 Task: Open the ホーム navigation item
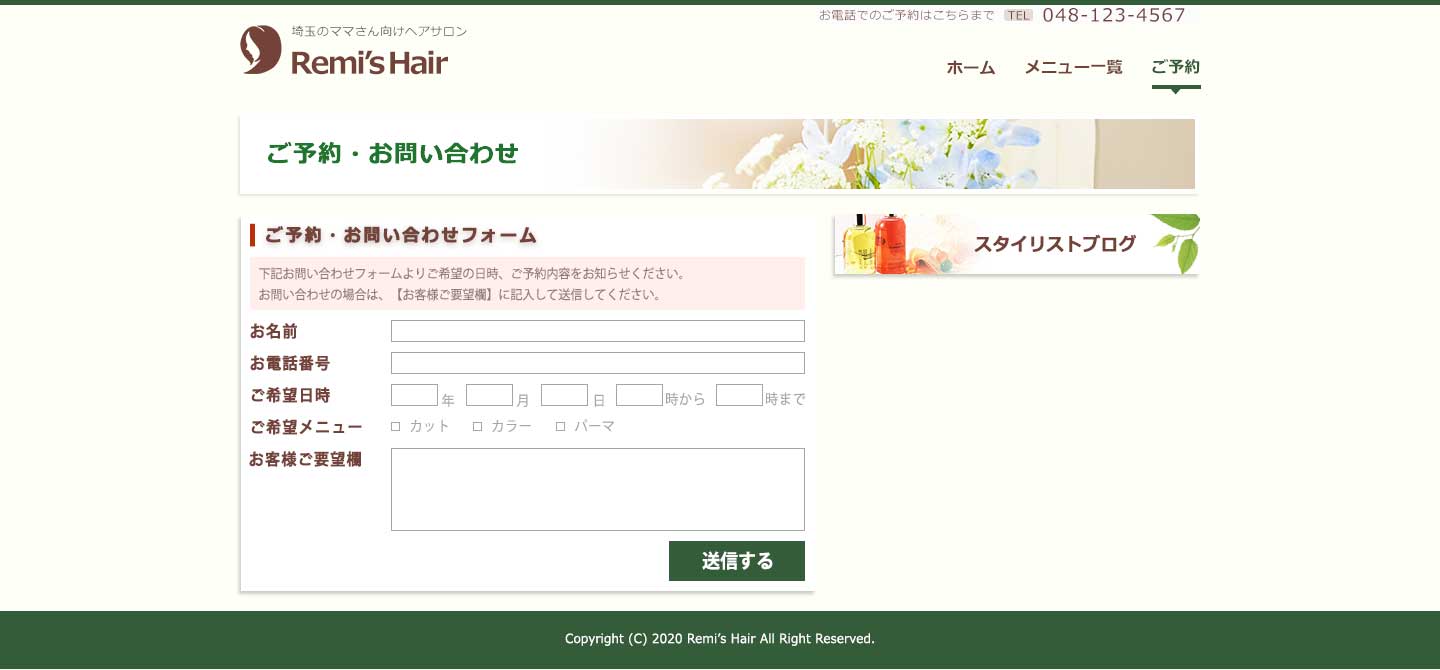point(970,68)
